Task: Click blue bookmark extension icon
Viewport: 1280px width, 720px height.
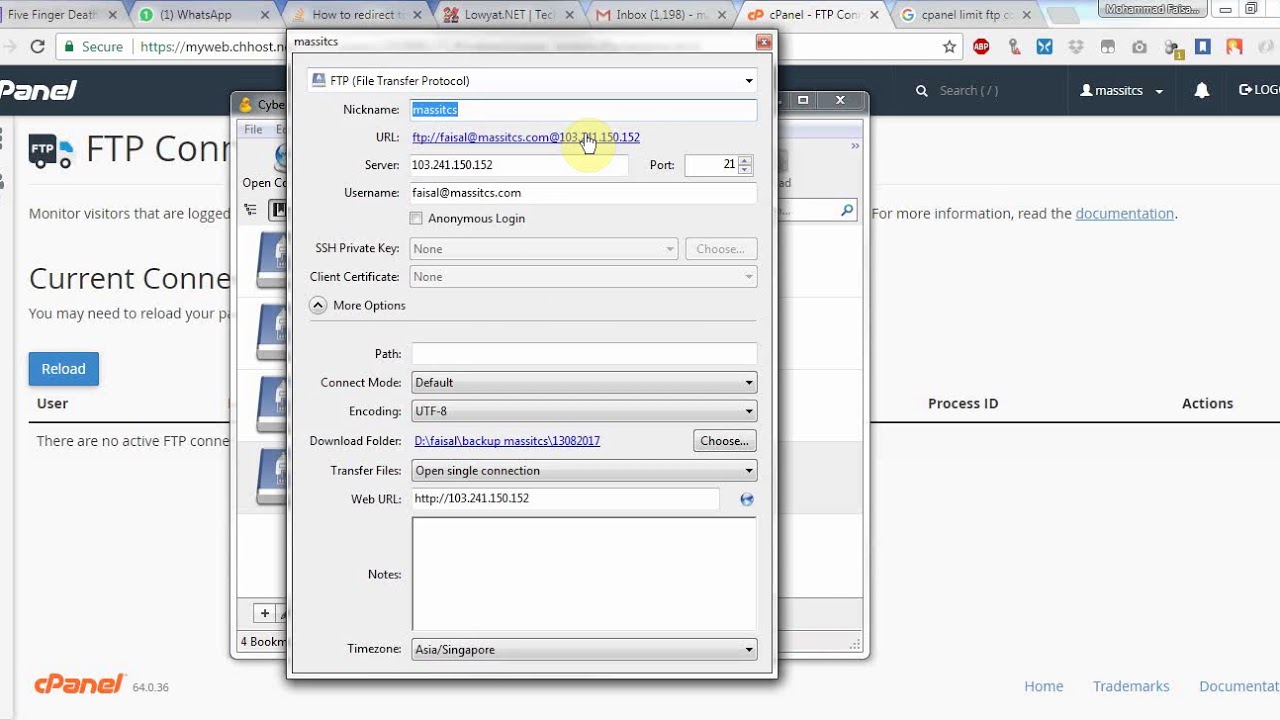Action: tap(1203, 46)
